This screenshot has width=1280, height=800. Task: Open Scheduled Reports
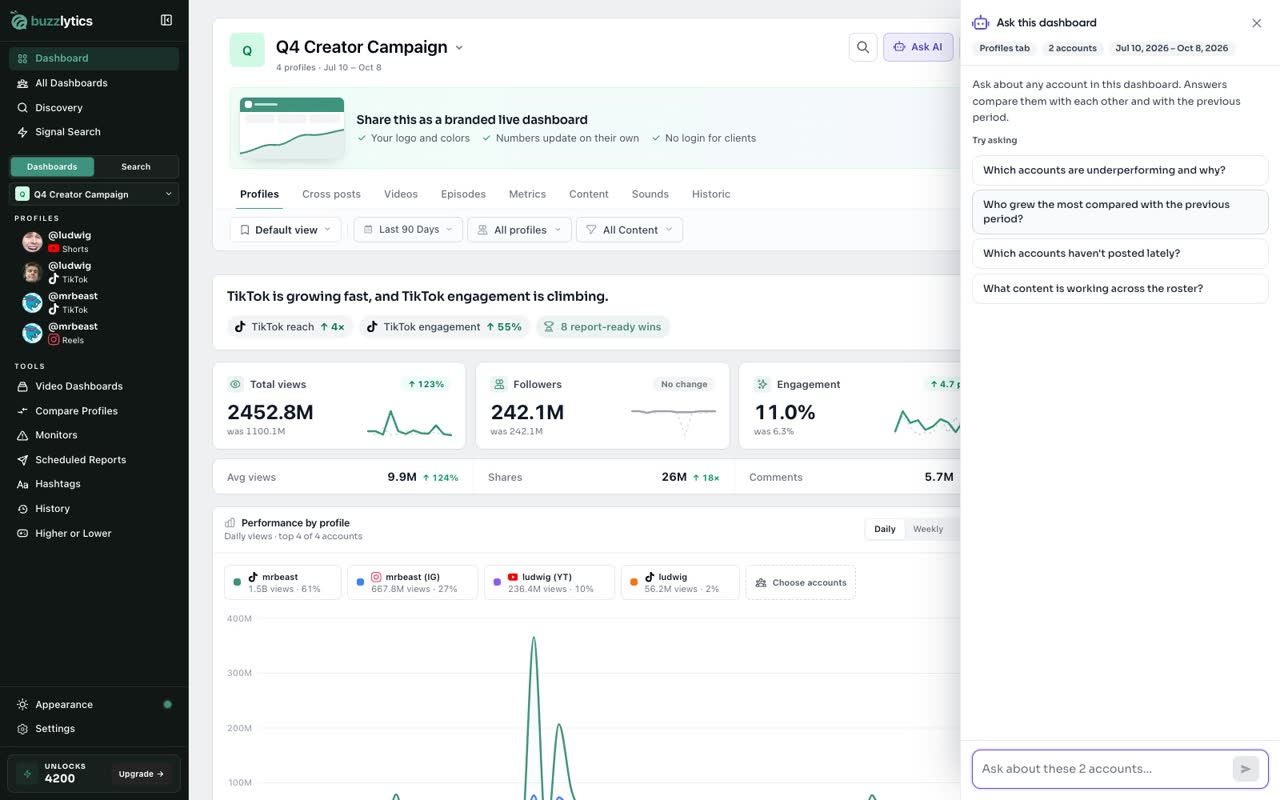point(94,460)
